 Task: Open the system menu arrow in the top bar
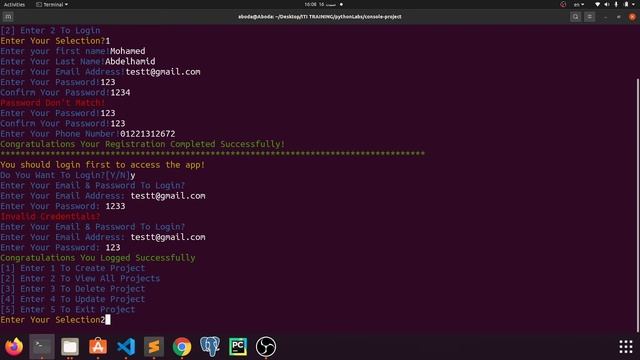pyautogui.click(x=633, y=4)
